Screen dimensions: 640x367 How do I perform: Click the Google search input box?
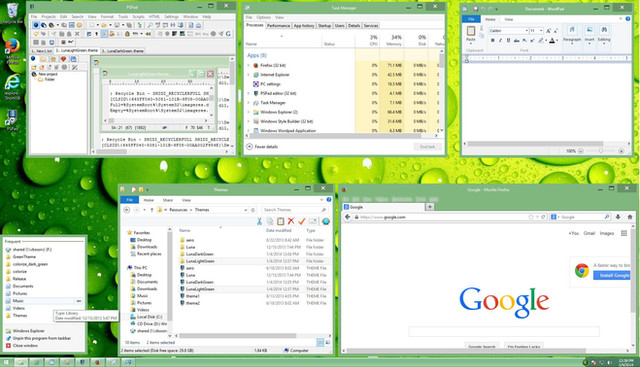click(504, 331)
